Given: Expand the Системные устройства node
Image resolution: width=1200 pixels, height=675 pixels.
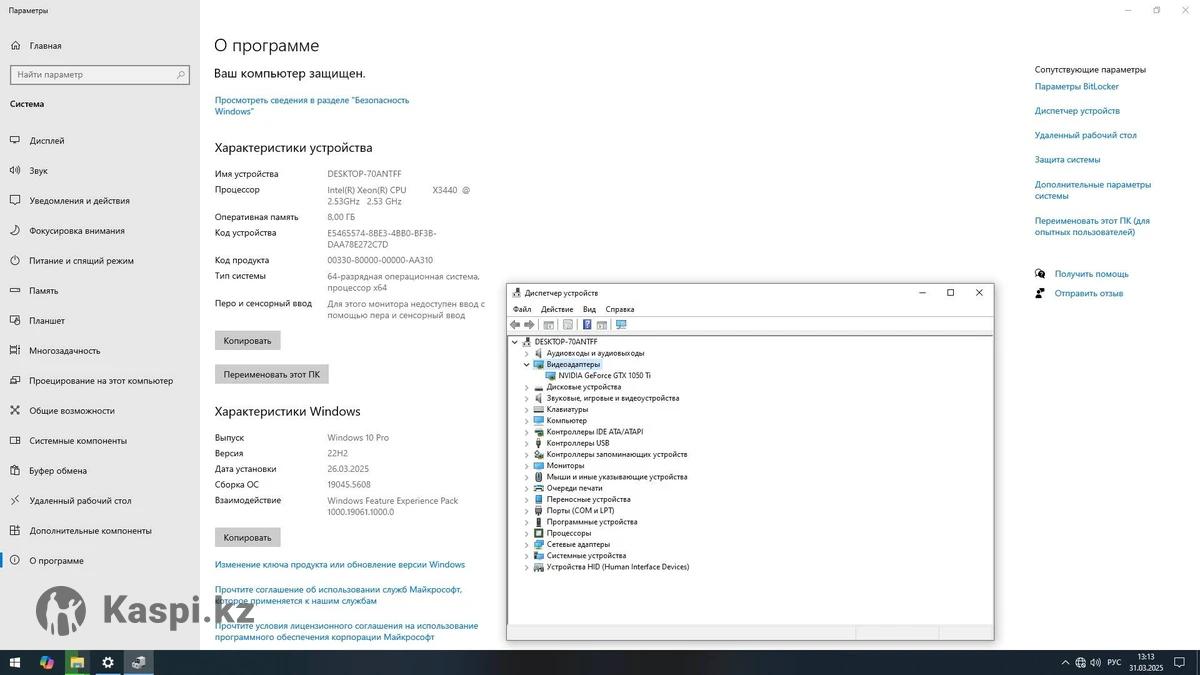Looking at the screenshot, I should pyautogui.click(x=527, y=556).
